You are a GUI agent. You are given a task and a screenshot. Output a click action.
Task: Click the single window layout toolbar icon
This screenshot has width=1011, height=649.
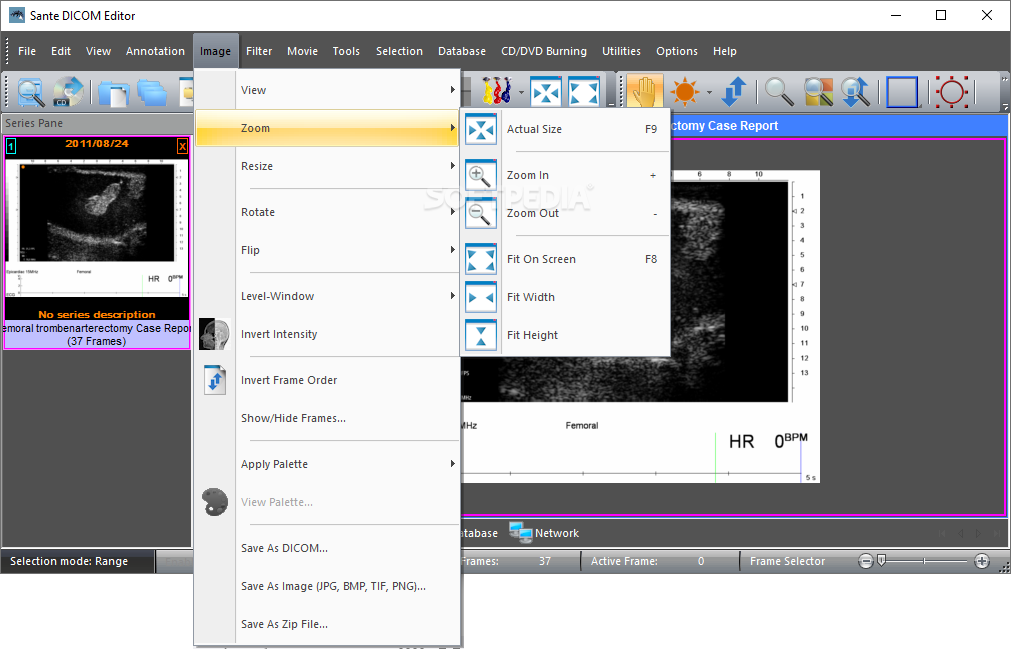pos(114,92)
